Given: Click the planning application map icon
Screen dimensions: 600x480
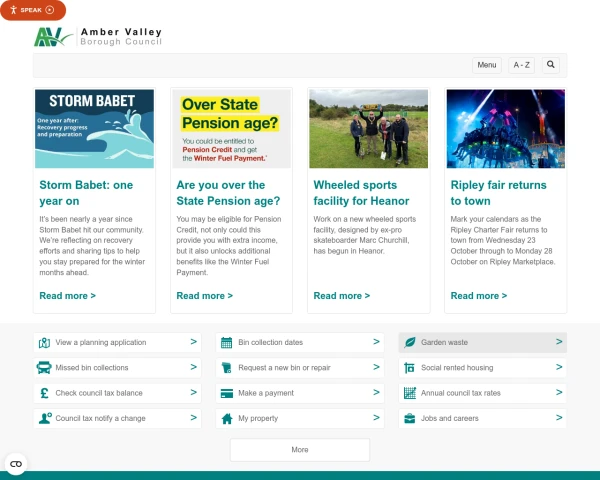Looking at the screenshot, I should click(44, 342).
